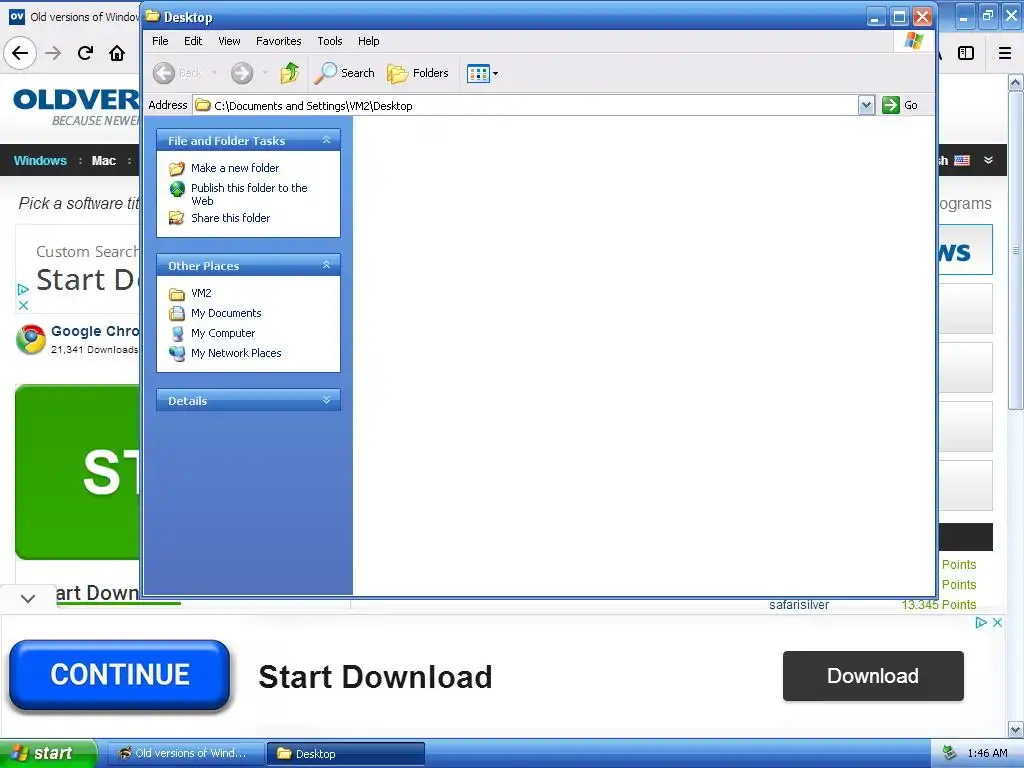Click the Start button
Screen dimensions: 1024x768
pos(48,753)
